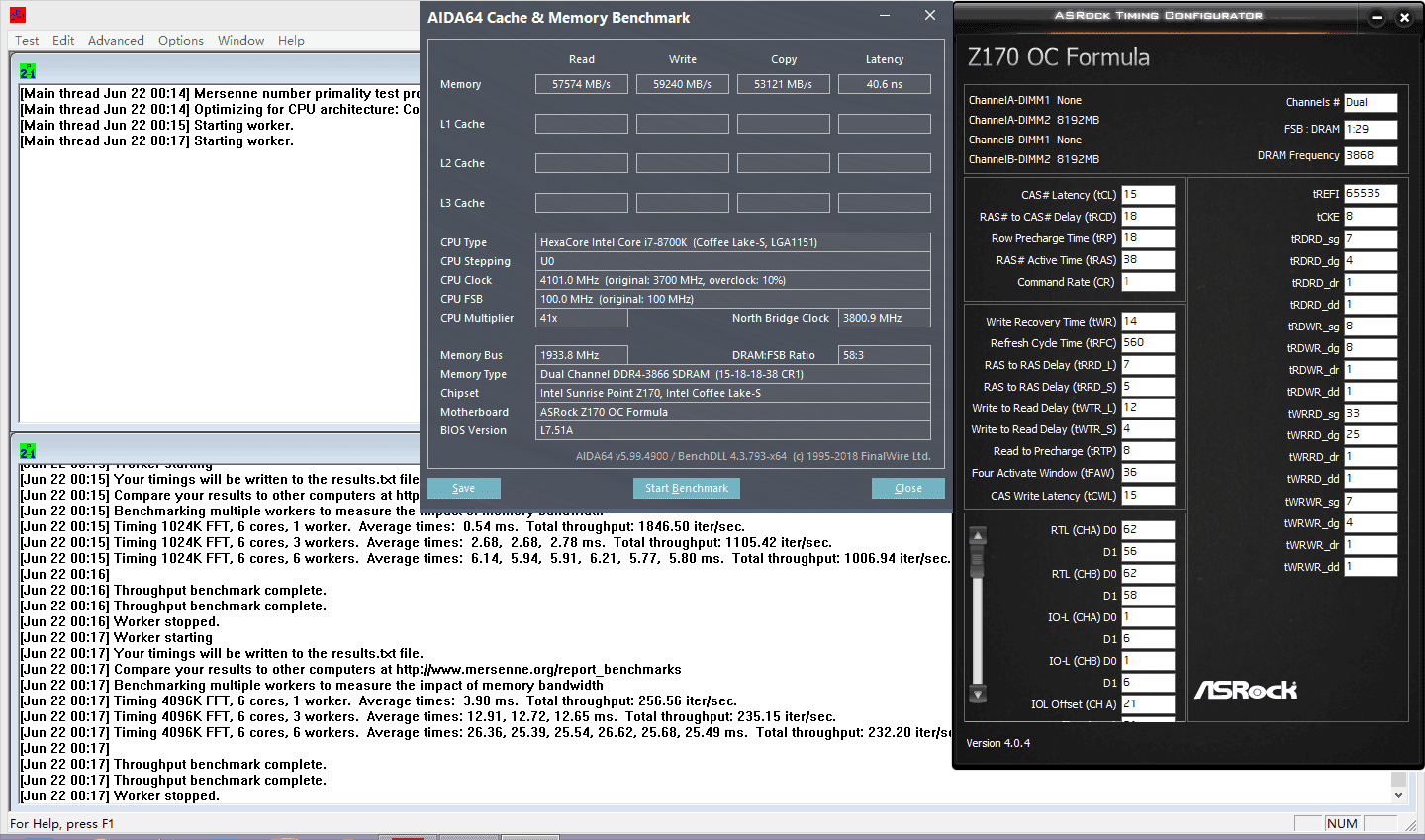Click the BIOS Version L7.51A field
Screen dimensions: 1425x840
click(733, 430)
